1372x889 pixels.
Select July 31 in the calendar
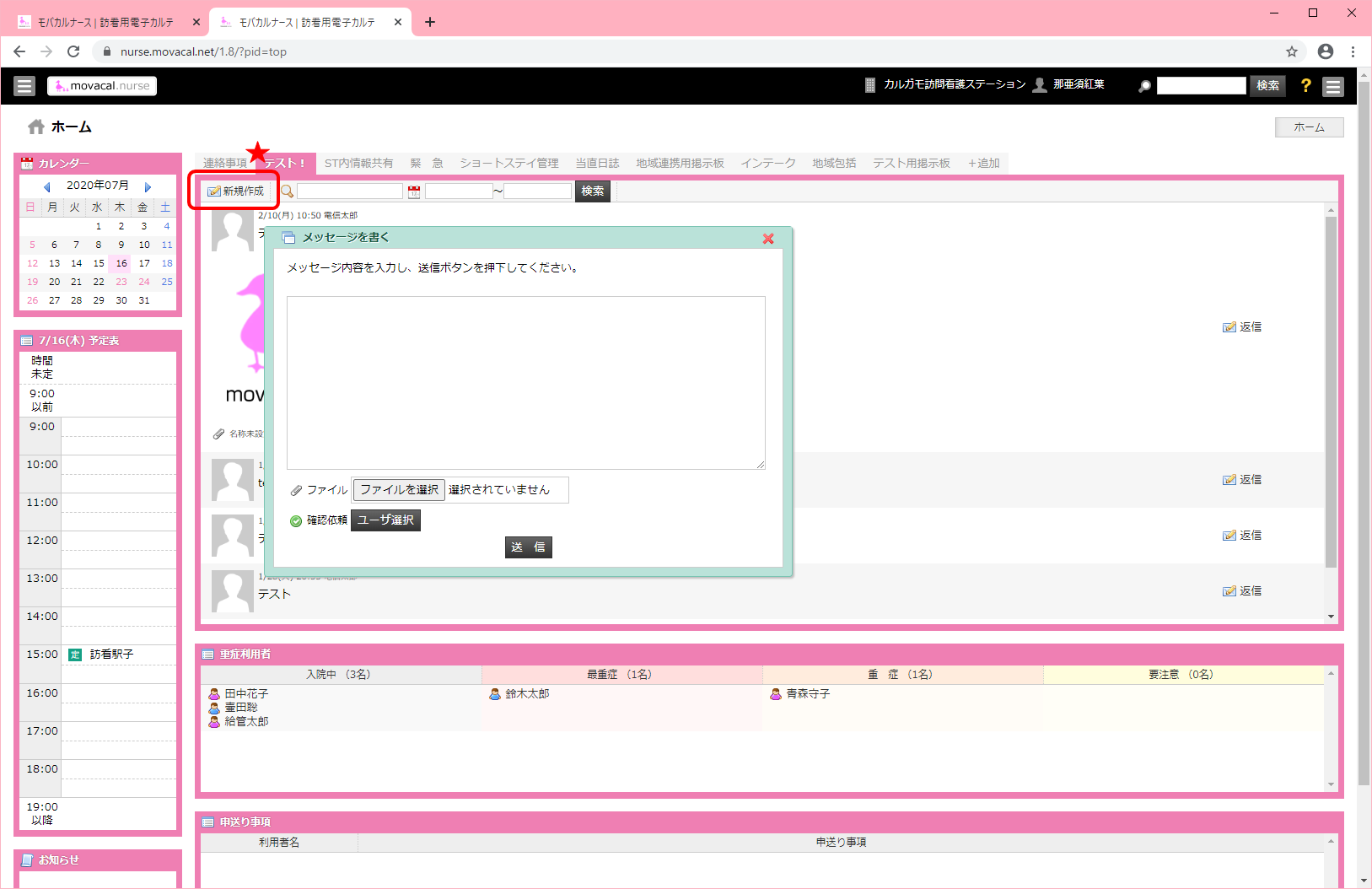pyautogui.click(x=144, y=300)
